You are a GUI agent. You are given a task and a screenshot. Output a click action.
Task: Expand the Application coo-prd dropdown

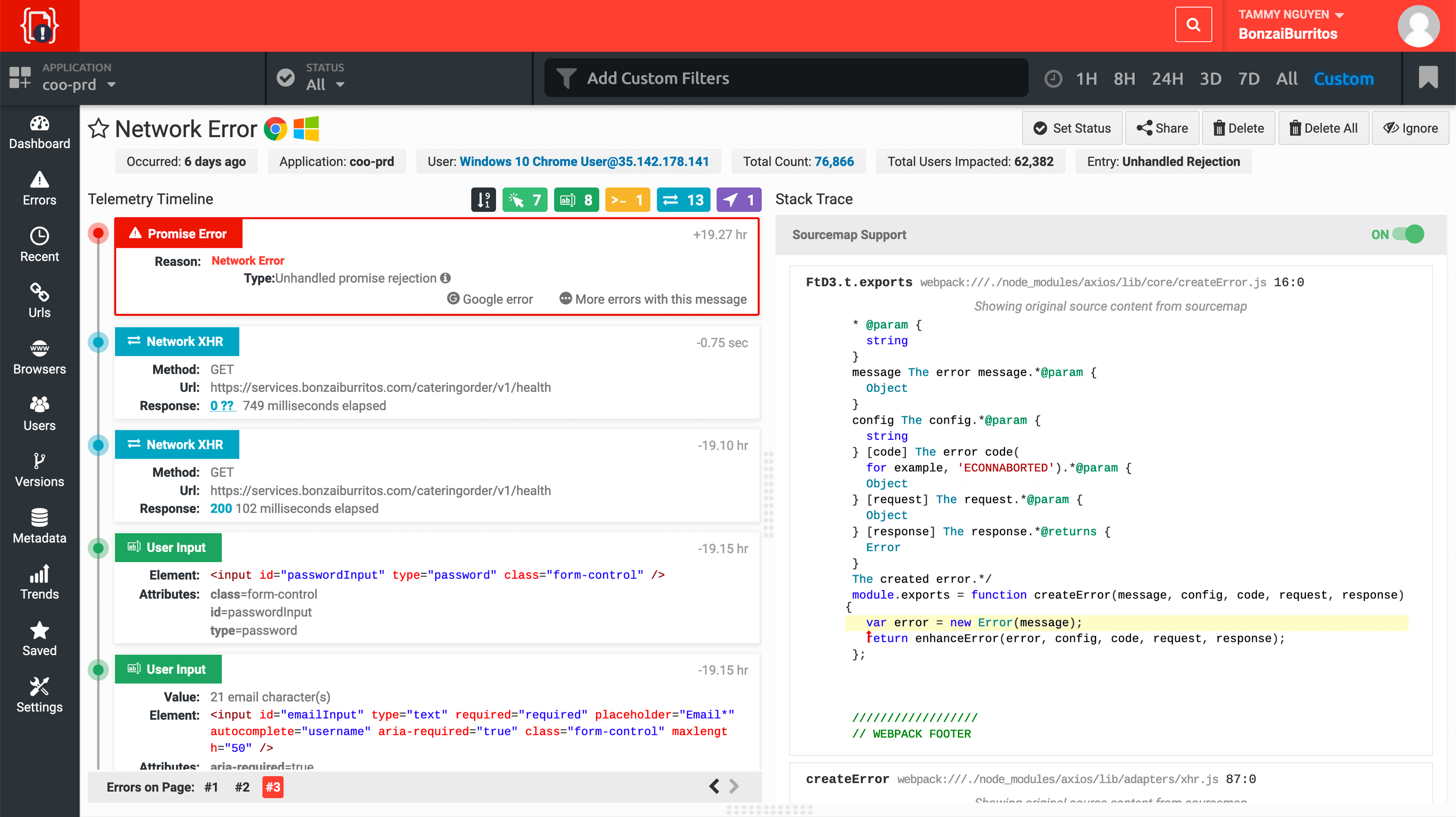coord(111,85)
